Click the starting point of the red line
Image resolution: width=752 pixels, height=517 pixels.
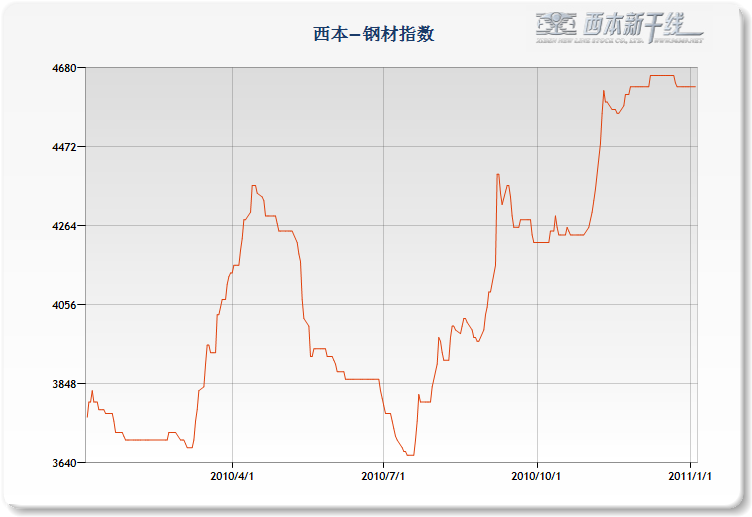[x=86, y=418]
